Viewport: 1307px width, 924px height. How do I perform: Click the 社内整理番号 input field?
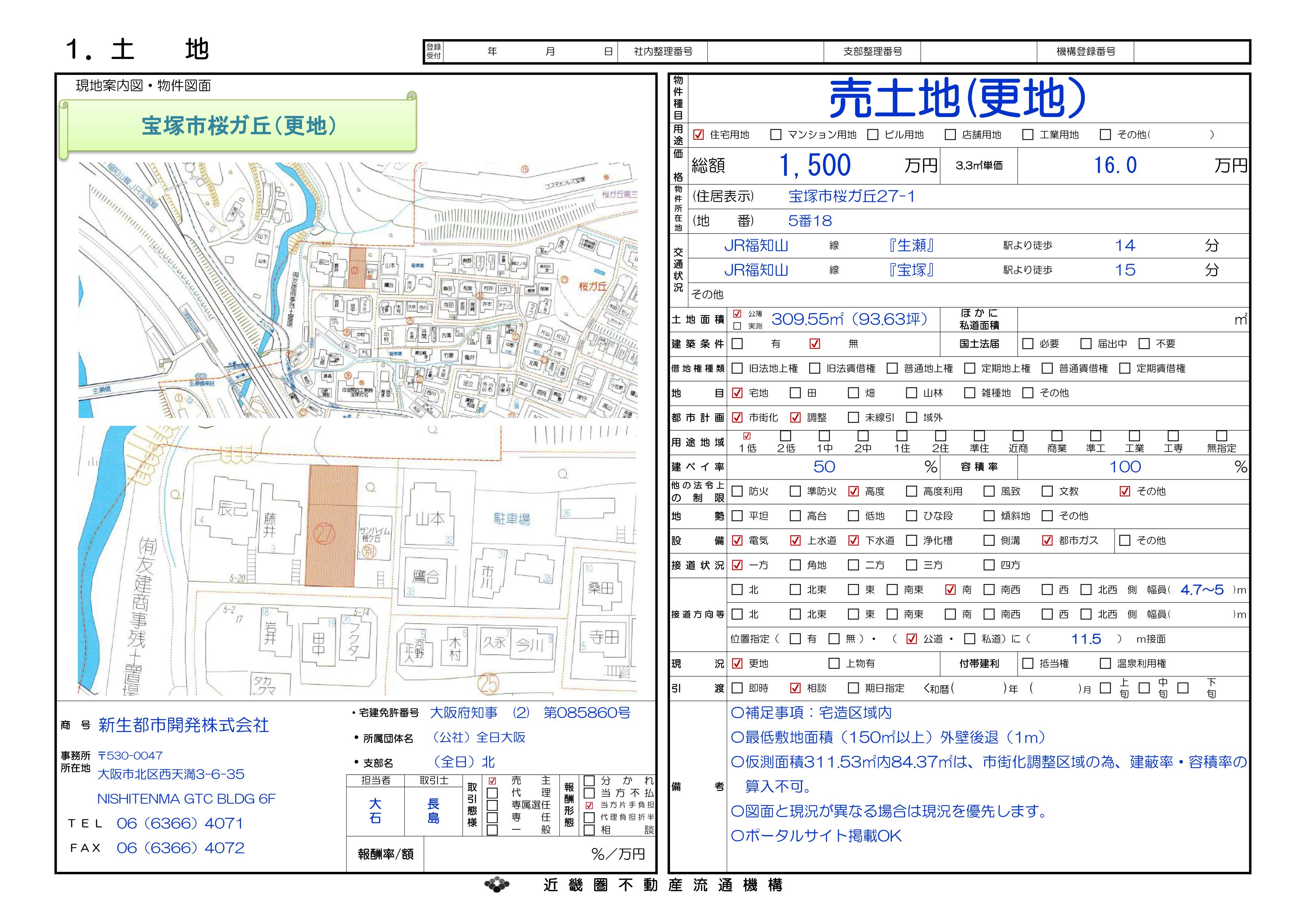pyautogui.click(x=765, y=52)
